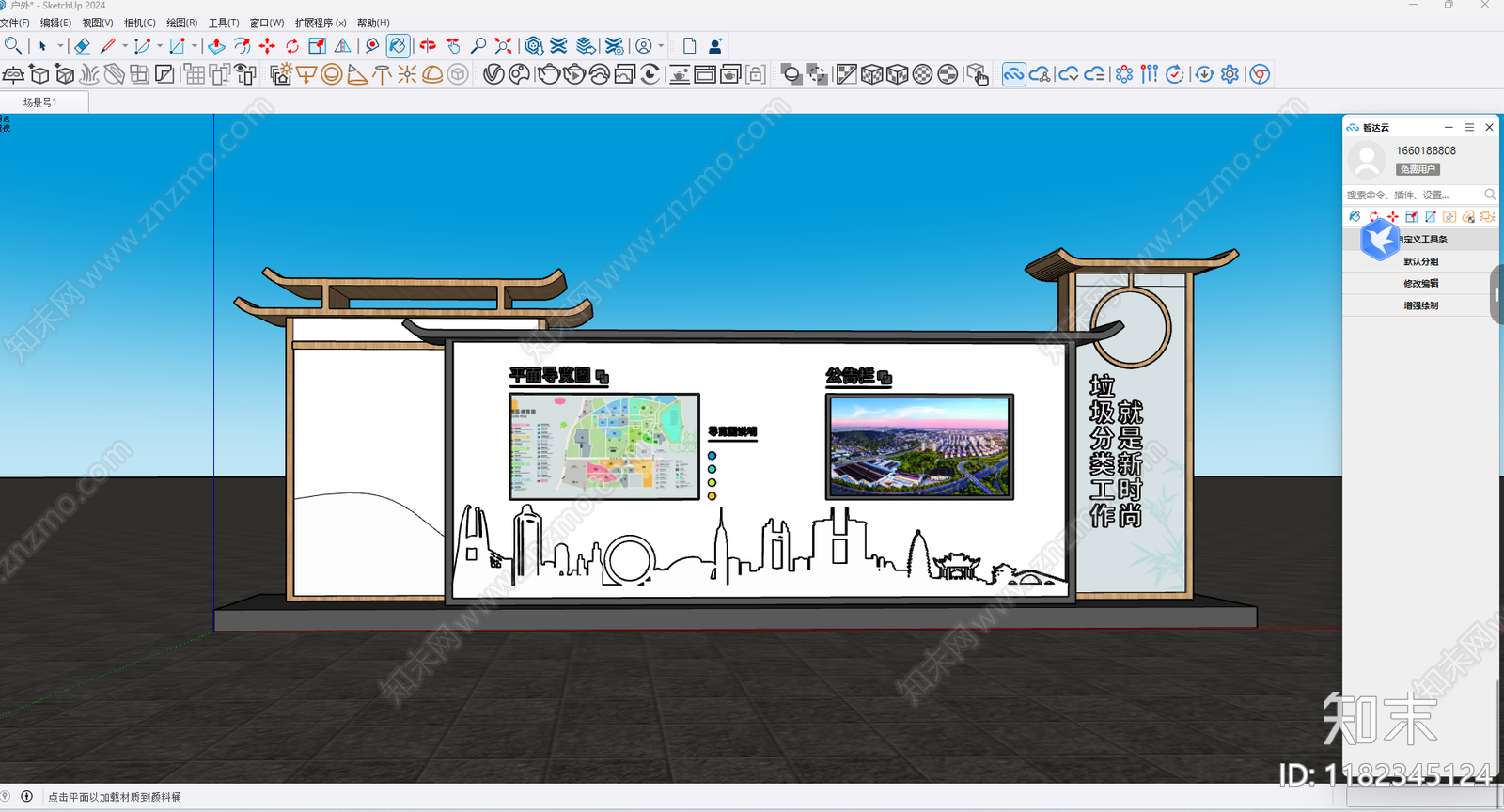Click the blue download circle icon
This screenshot has height=812, width=1504.
pos(1204,74)
